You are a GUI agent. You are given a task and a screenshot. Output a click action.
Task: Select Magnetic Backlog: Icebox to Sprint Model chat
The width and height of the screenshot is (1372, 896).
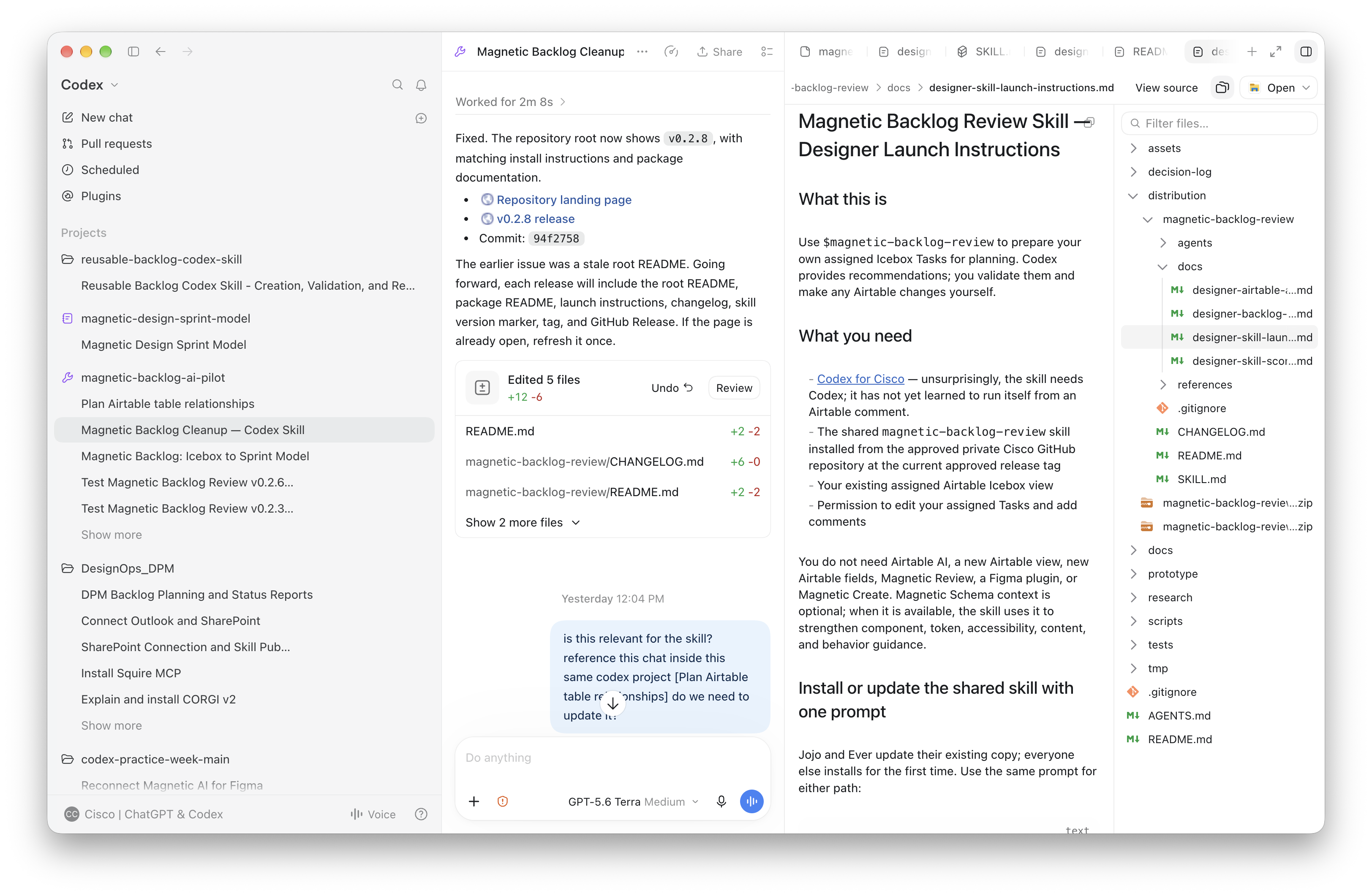click(x=195, y=456)
